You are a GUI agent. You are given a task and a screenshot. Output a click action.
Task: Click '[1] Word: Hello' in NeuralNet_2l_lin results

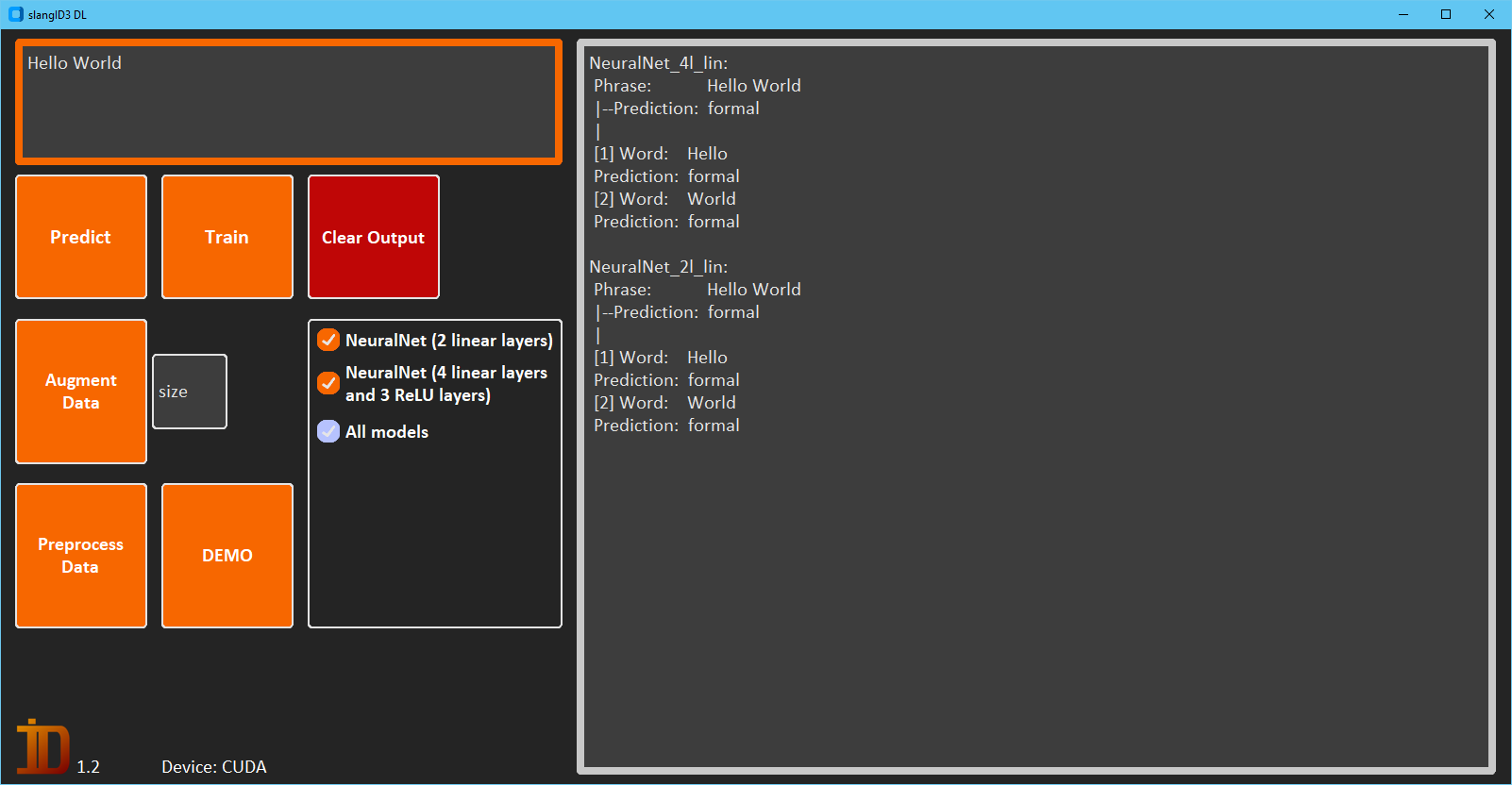click(x=661, y=358)
